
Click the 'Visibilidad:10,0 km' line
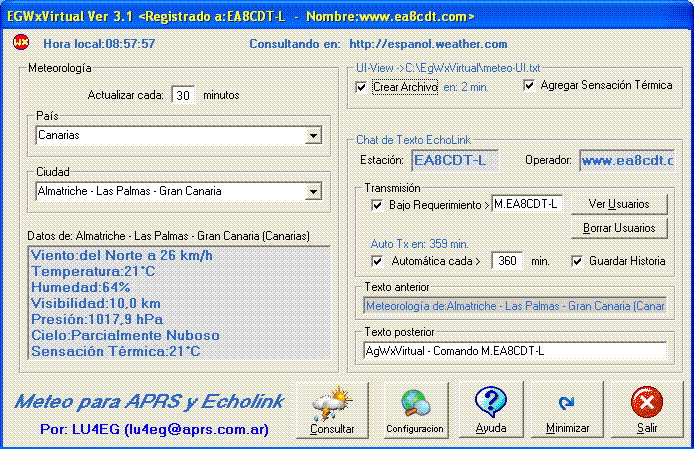click(96, 303)
